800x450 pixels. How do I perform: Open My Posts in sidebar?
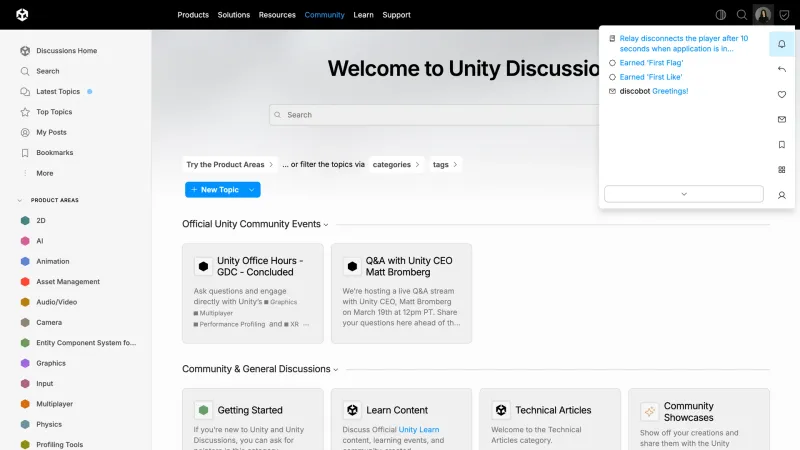click(51, 132)
